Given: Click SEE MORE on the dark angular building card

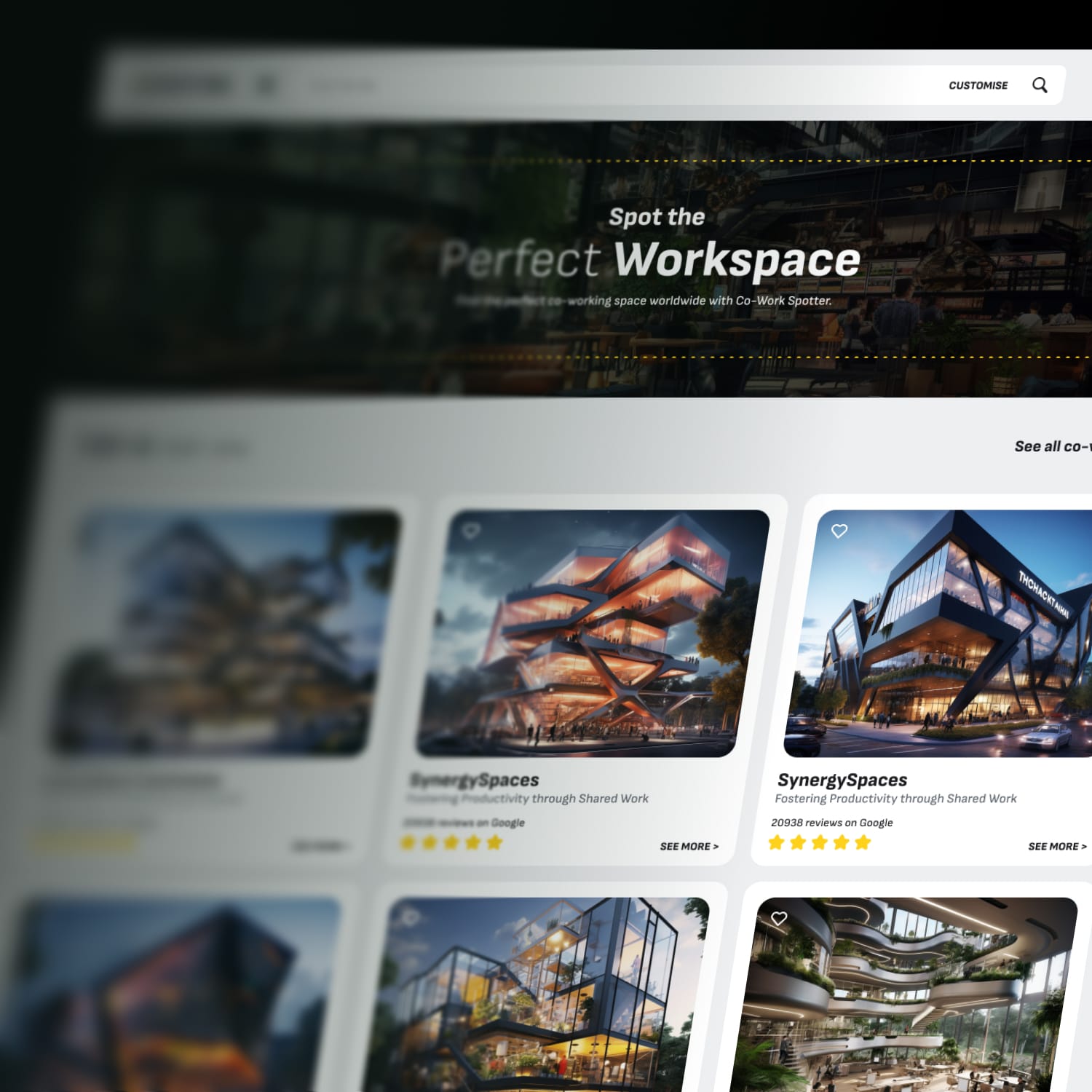Looking at the screenshot, I should 1057,846.
